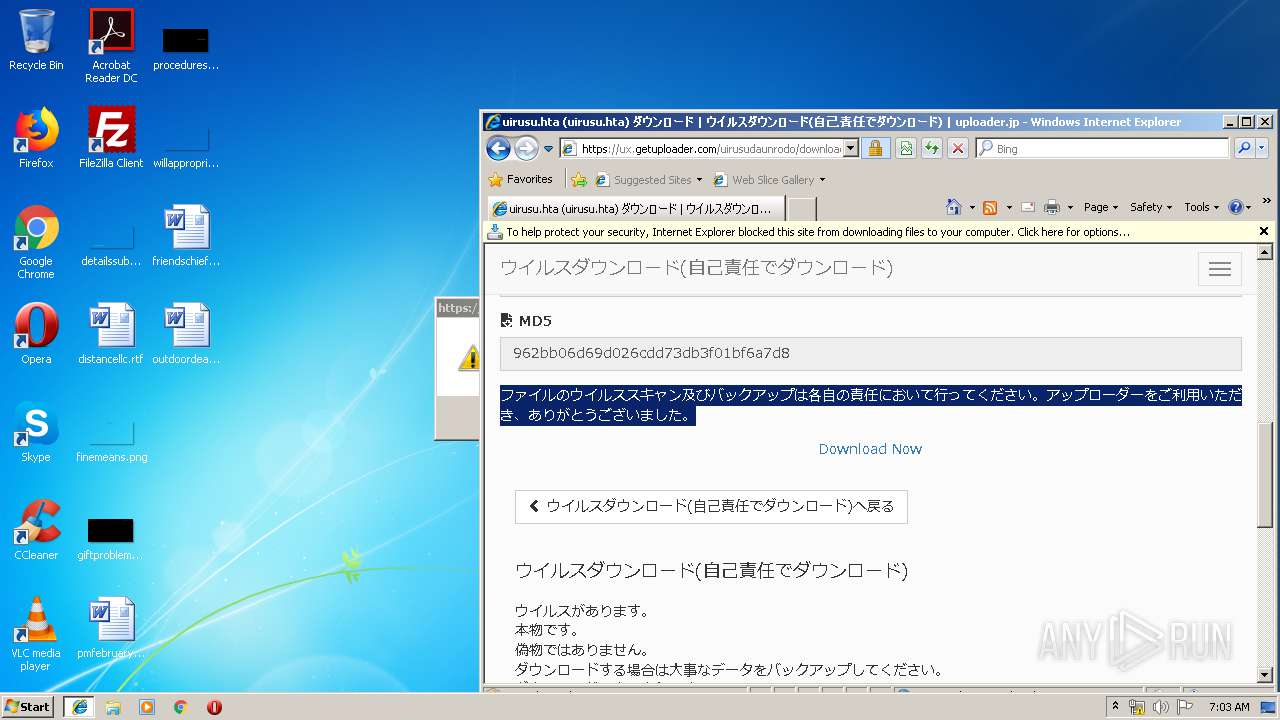Viewport: 1280px width, 720px height.
Task: Open Skype desktop shortcut
Action: (36, 432)
